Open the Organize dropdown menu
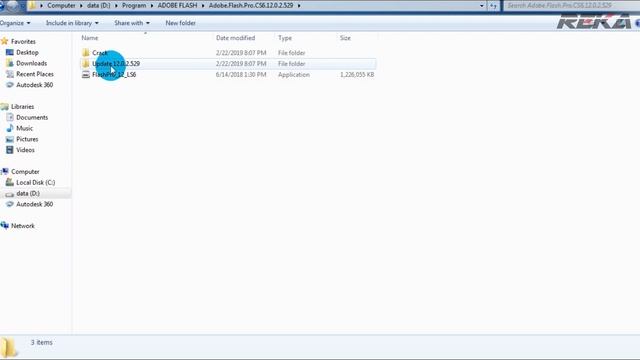640x360 pixels. 15,23
